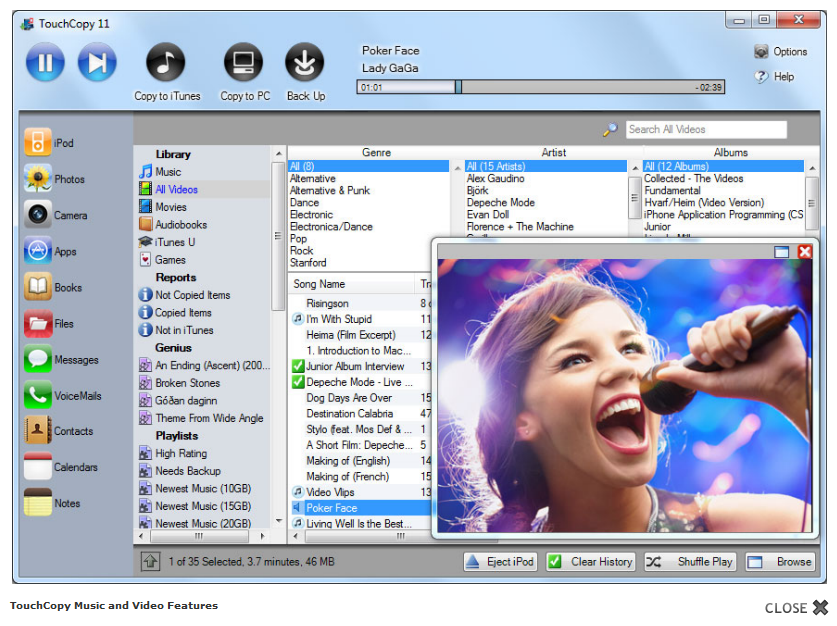Image resolution: width=837 pixels, height=626 pixels.
Task: Click the green check beside Depeche Mode - Live
Action: [297, 382]
